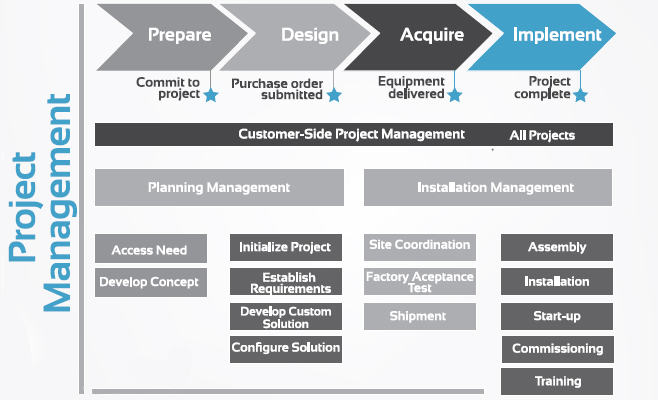Click the Commissioning box
Screen dimensions: 658x400
point(557,349)
